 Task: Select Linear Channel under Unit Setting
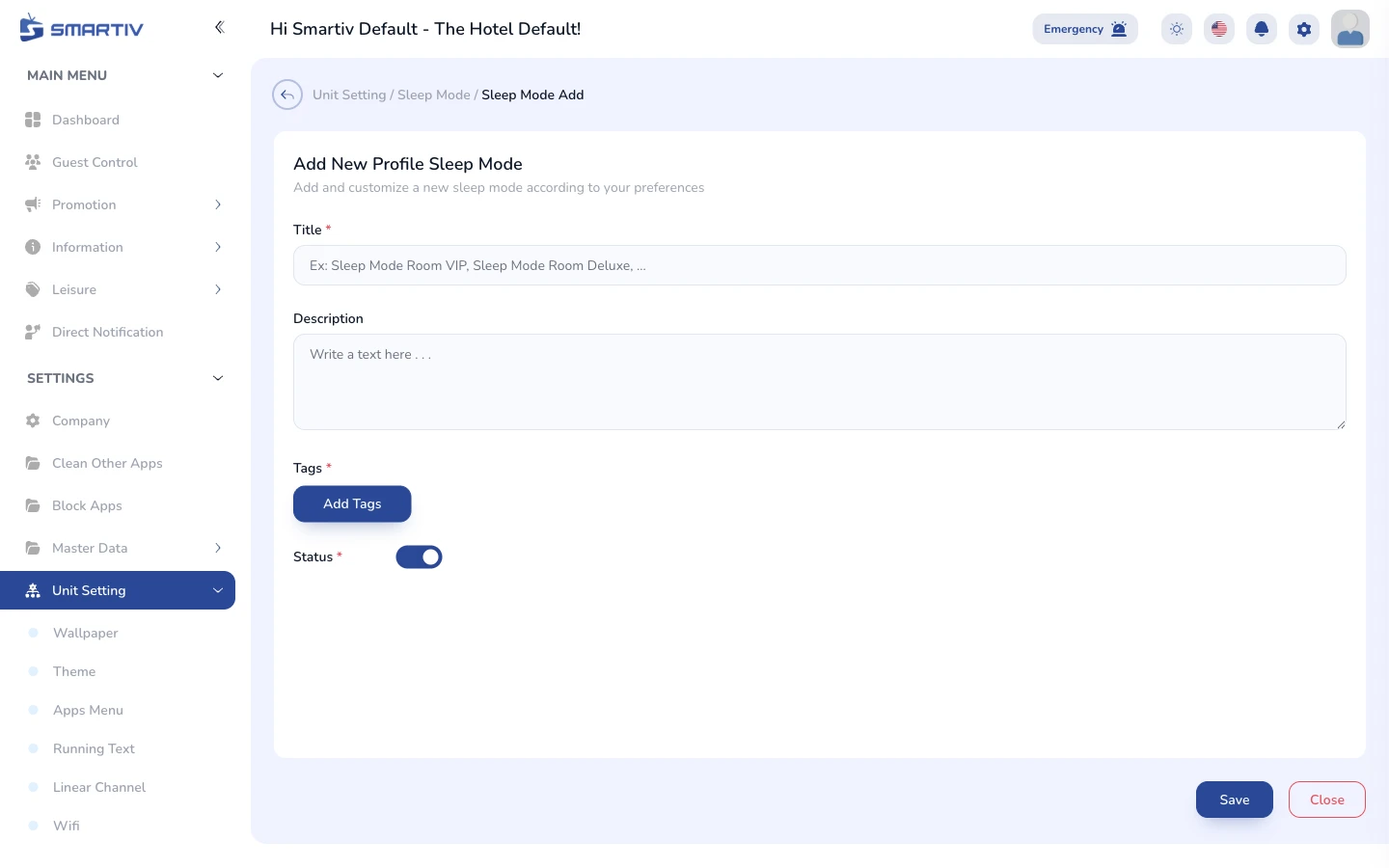pos(99,787)
